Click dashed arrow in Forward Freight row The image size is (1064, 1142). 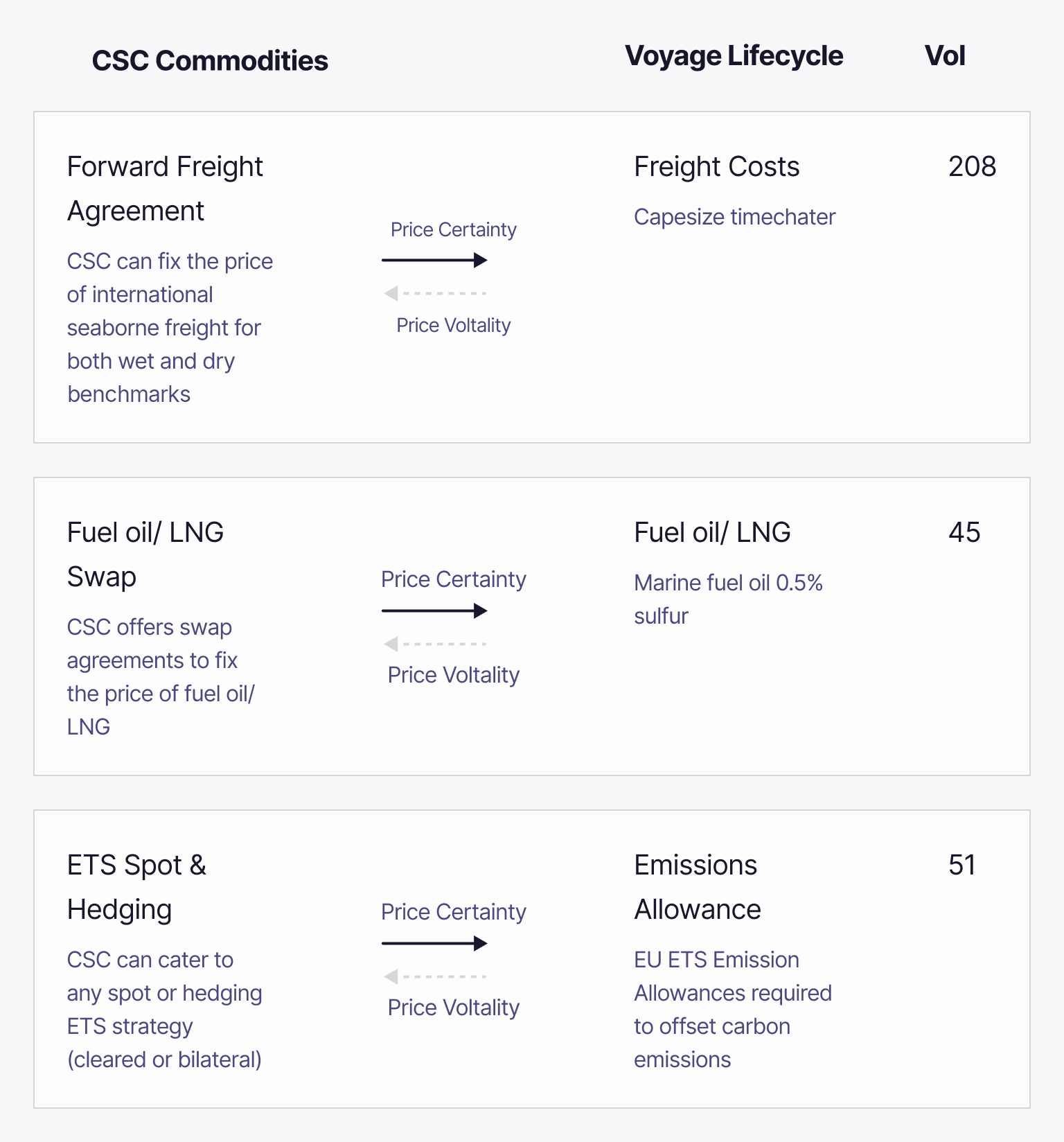pos(435,294)
